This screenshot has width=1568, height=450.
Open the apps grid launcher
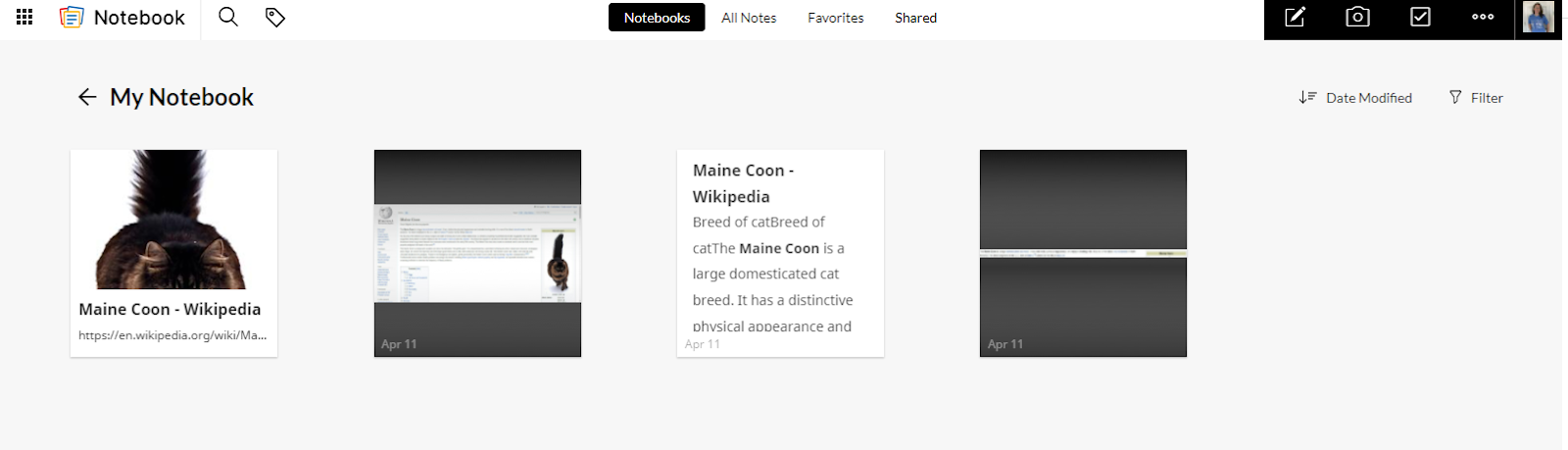[x=24, y=17]
